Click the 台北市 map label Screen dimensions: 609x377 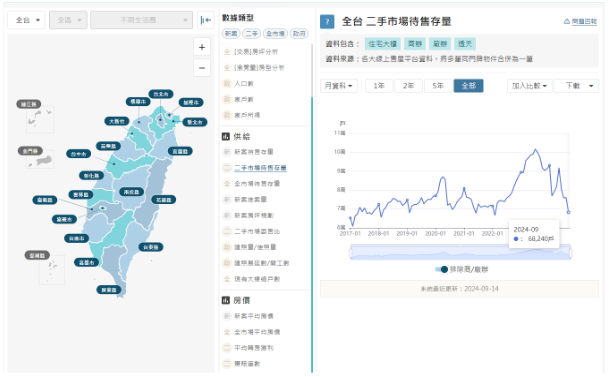pyautogui.click(x=161, y=94)
